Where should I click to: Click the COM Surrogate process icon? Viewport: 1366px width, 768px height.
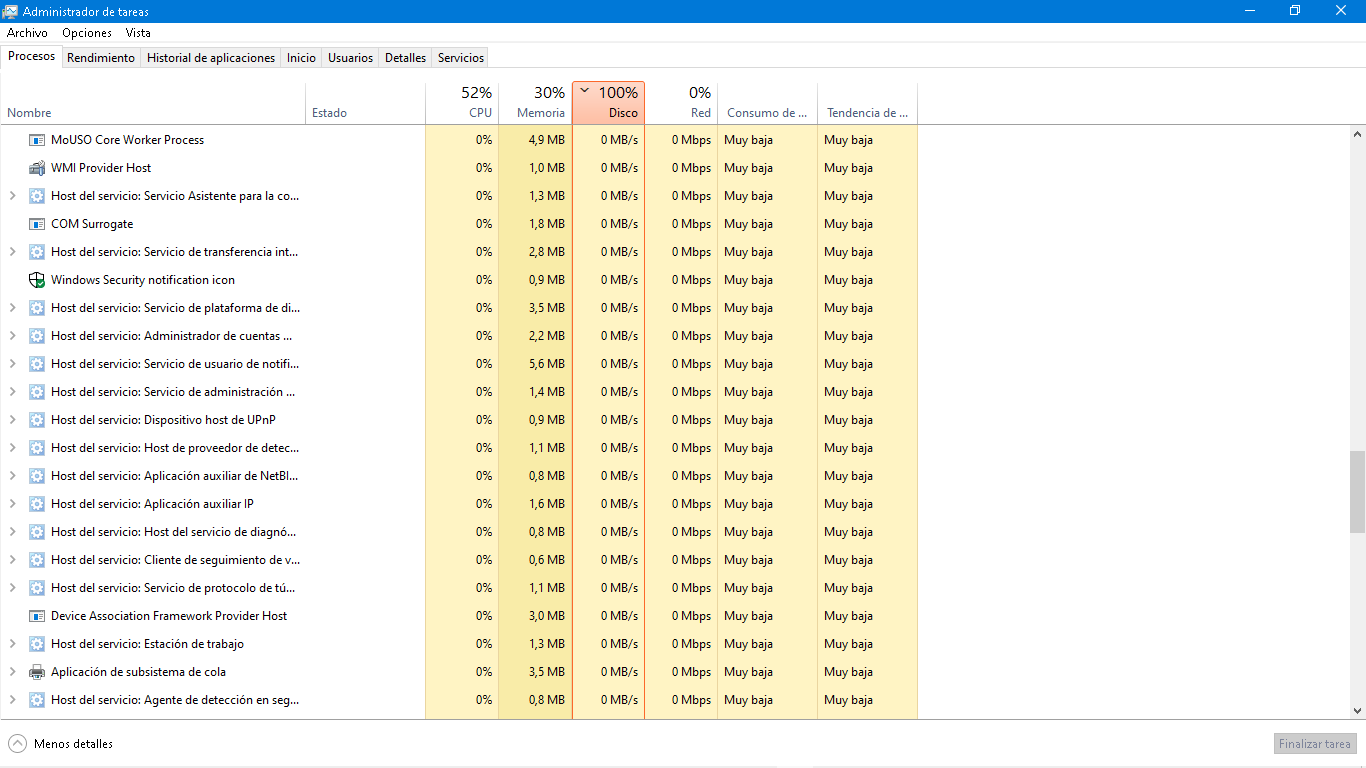(x=37, y=224)
